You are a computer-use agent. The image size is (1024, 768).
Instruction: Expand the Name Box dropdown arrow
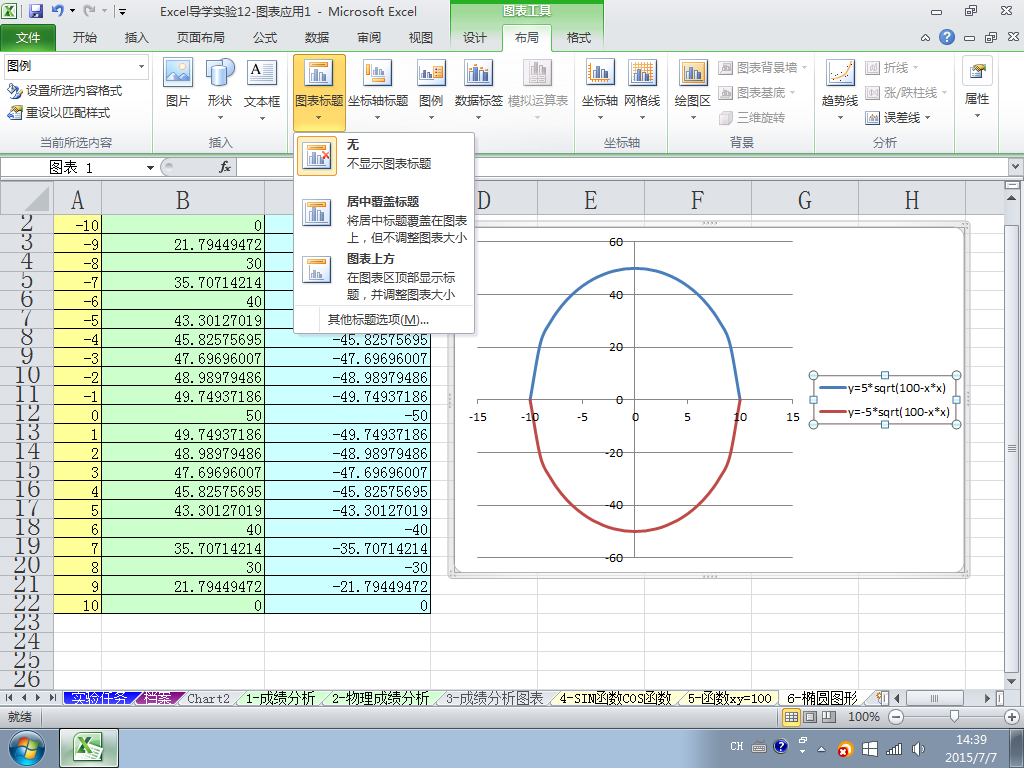pos(150,168)
